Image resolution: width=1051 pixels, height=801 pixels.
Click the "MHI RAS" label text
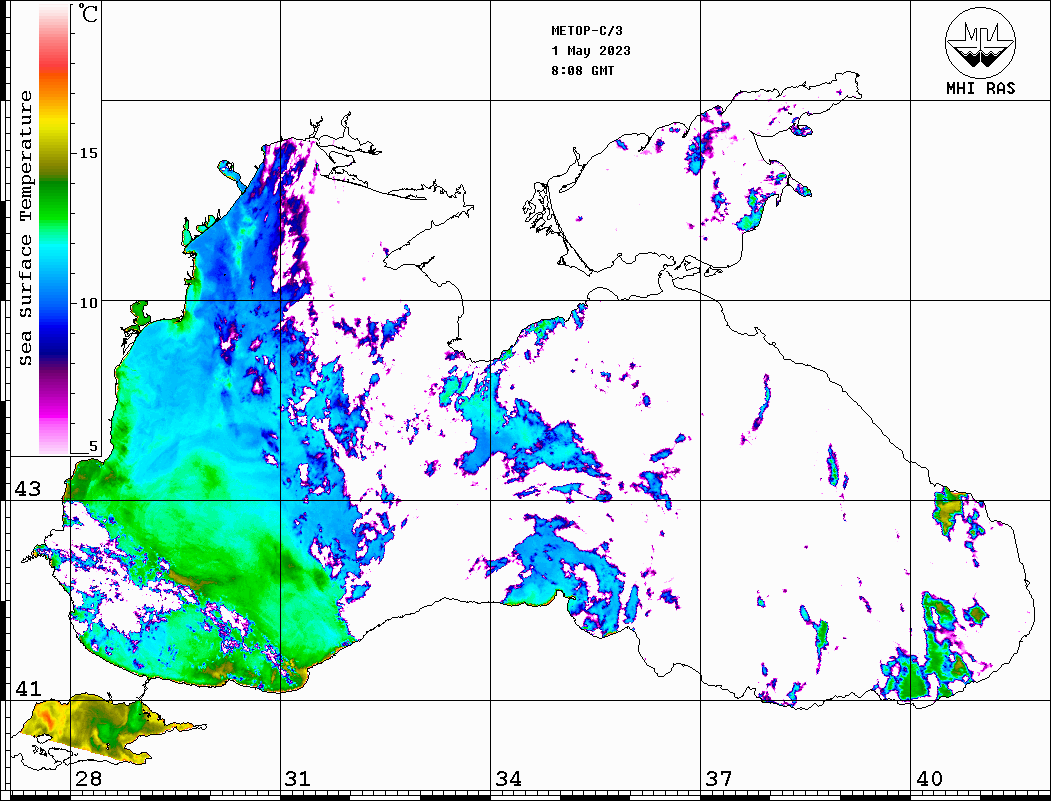coord(981,88)
